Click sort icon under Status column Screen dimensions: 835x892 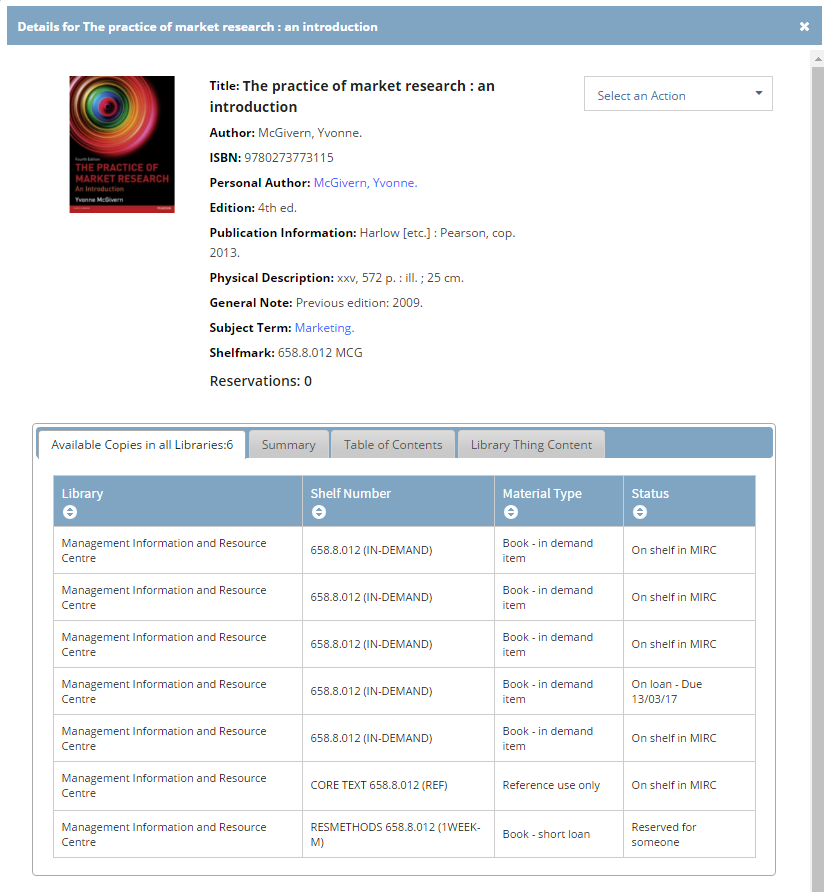pos(639,512)
